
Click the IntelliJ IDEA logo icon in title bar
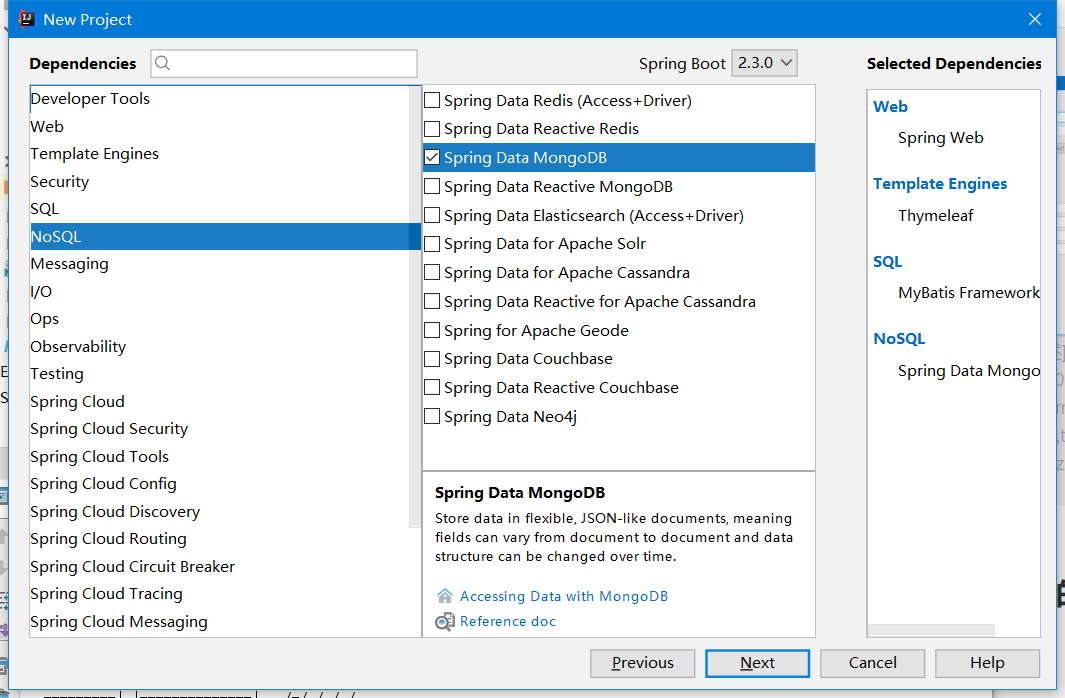tap(26, 19)
